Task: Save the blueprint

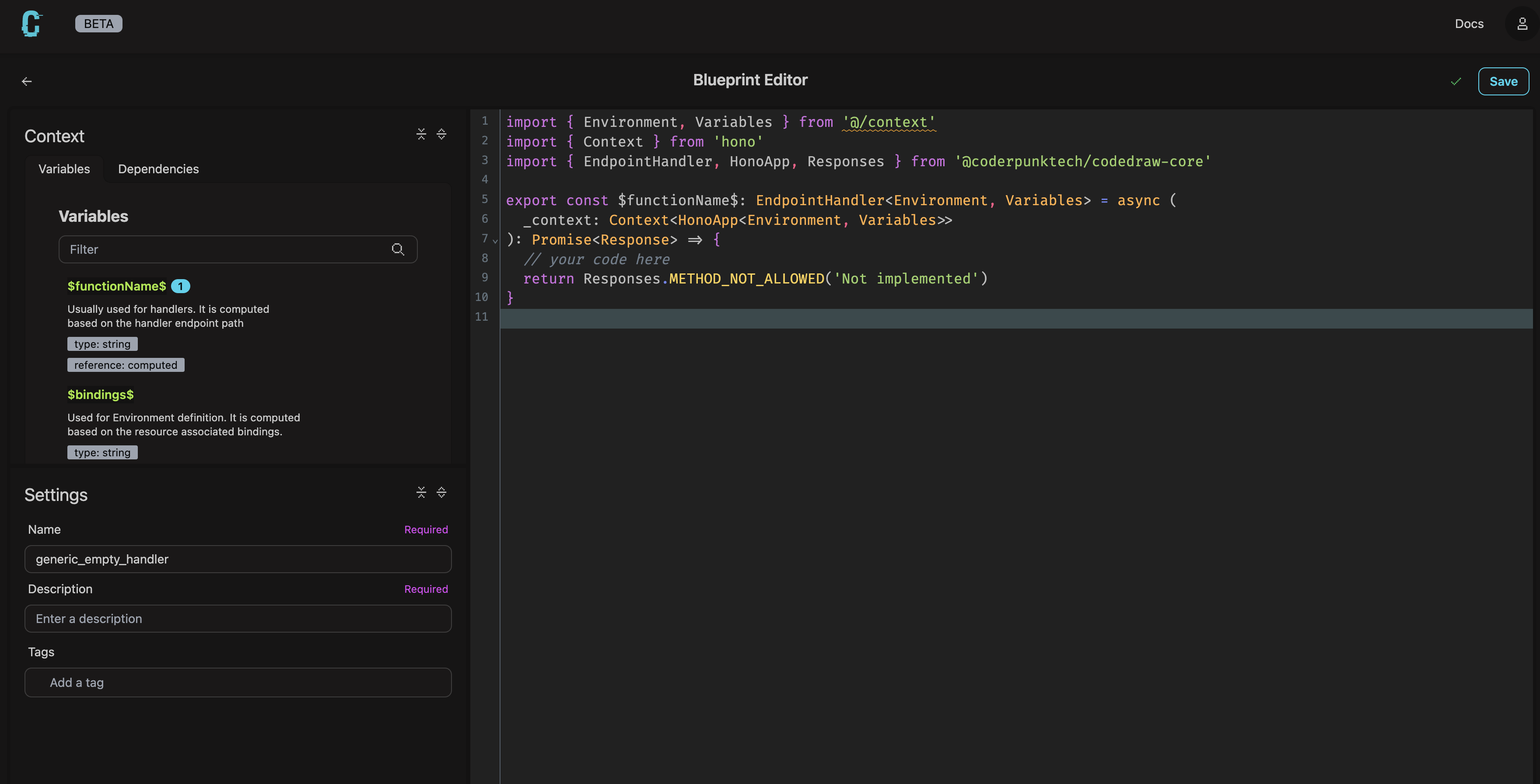Action: [x=1504, y=81]
